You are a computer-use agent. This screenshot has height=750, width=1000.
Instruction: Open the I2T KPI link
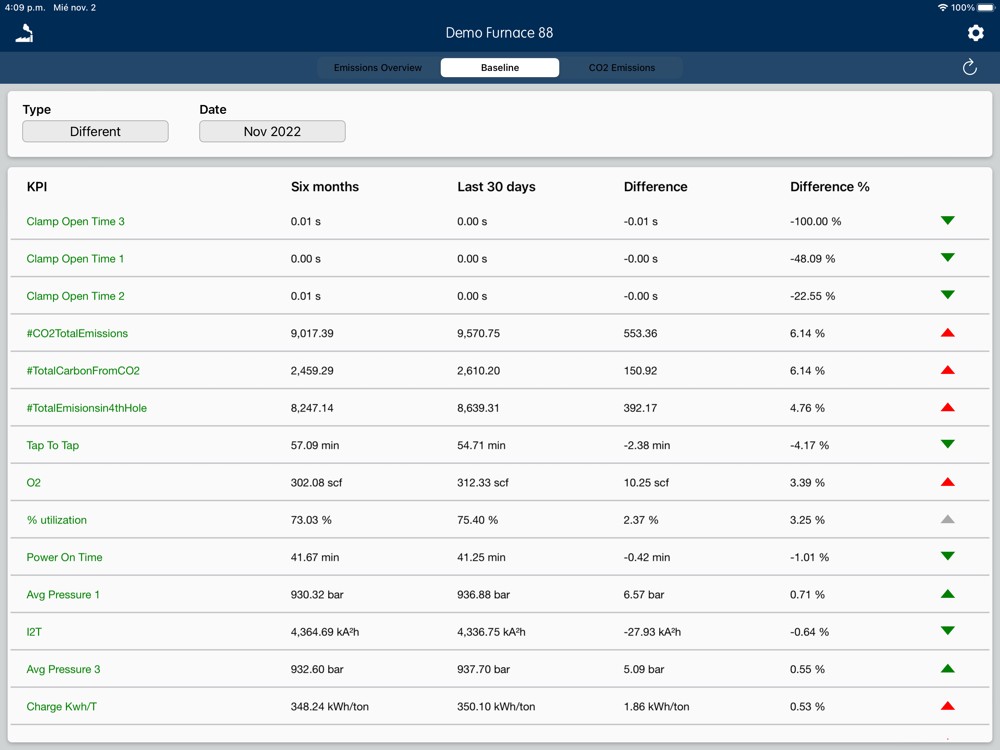tap(34, 632)
